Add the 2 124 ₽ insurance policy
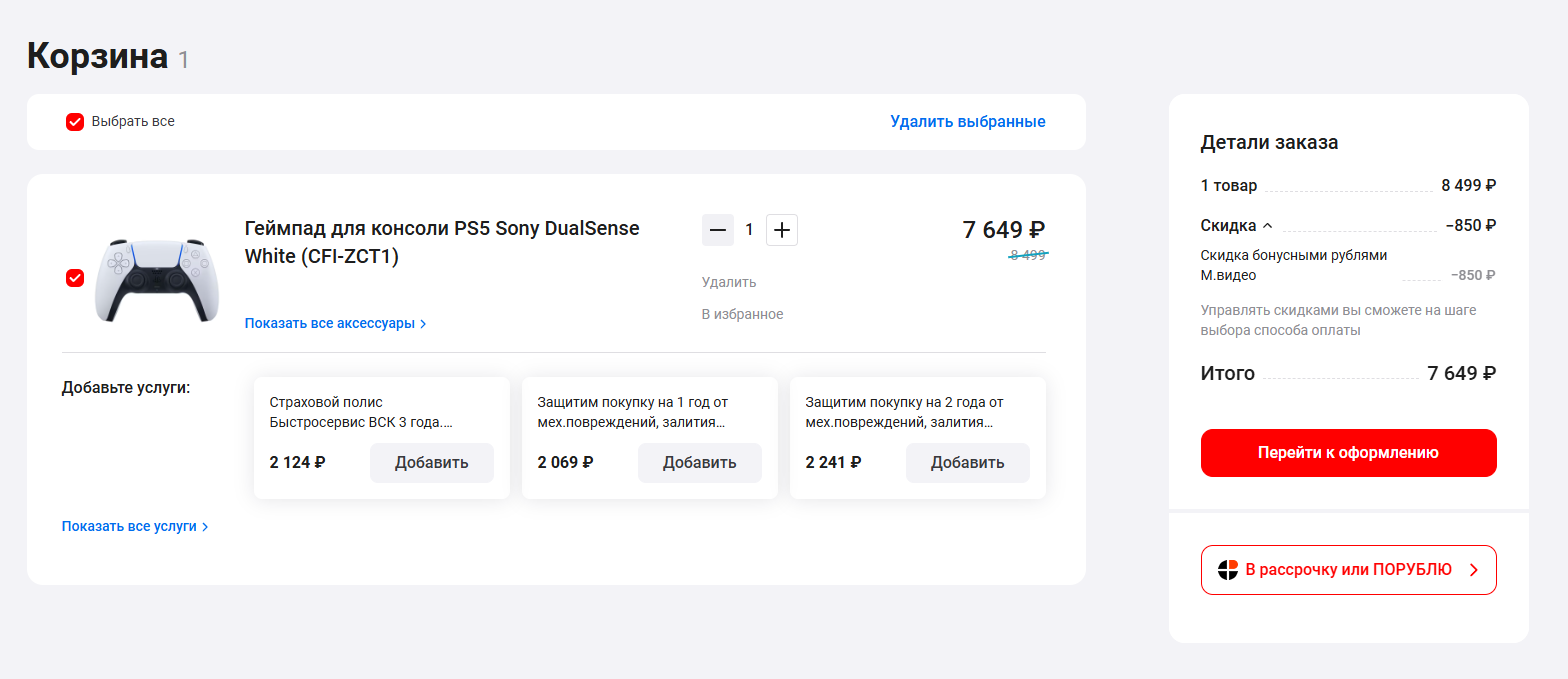The width and height of the screenshot is (1568, 679). tap(431, 463)
